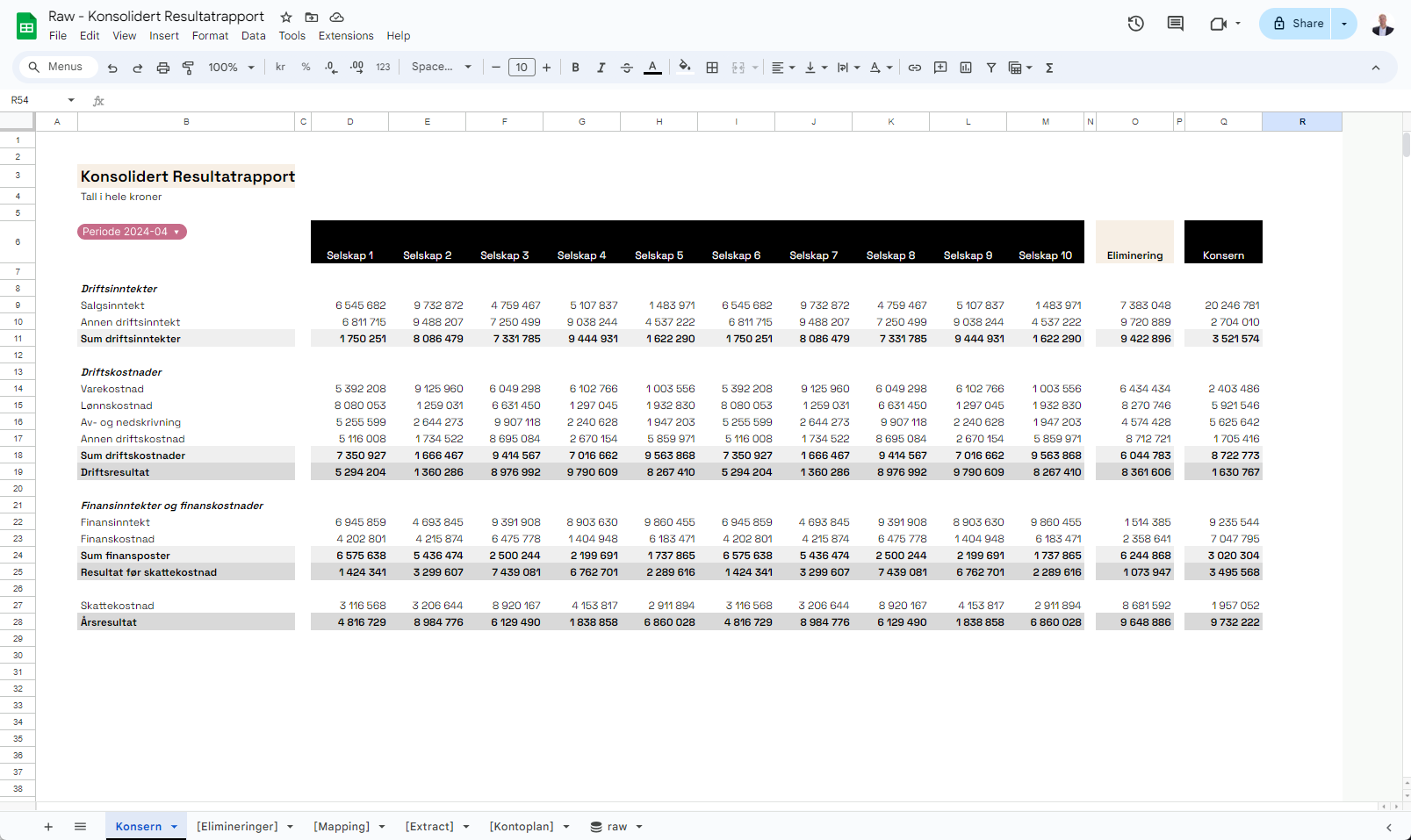Click the font size field
Viewport: 1411px width, 840px height.
[522, 68]
